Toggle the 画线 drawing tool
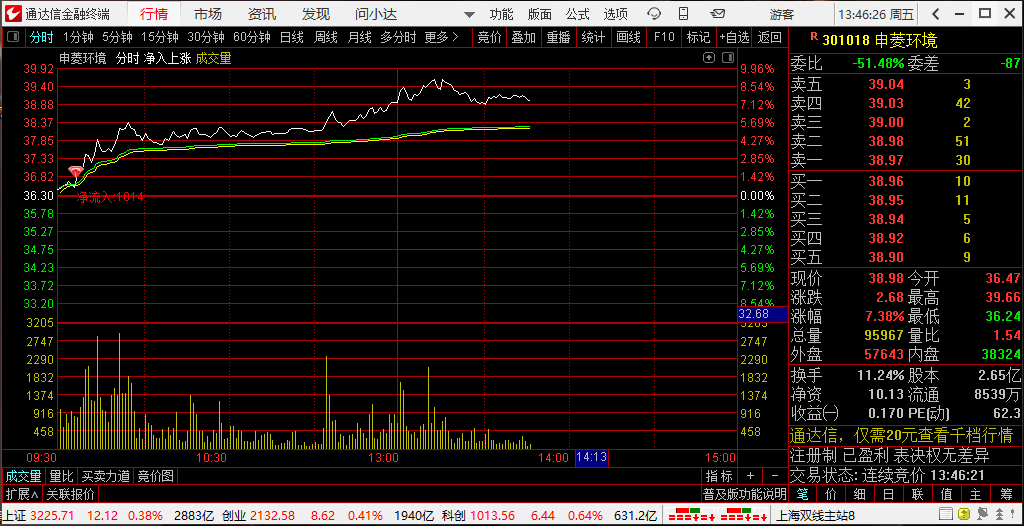This screenshot has width=1024, height=526. pos(628,37)
